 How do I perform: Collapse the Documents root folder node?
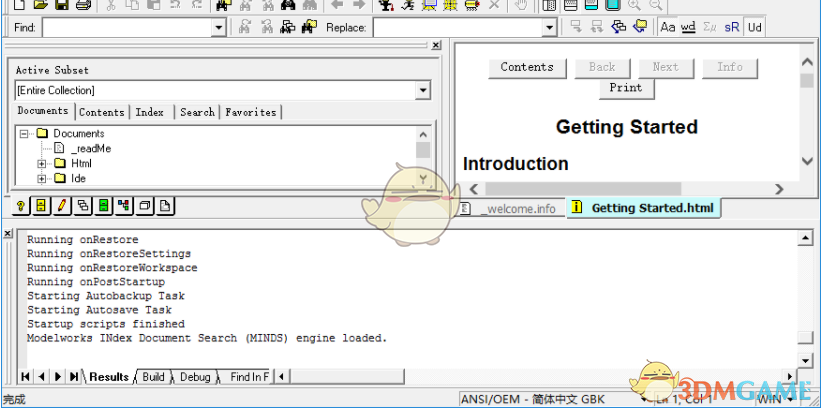[24, 134]
